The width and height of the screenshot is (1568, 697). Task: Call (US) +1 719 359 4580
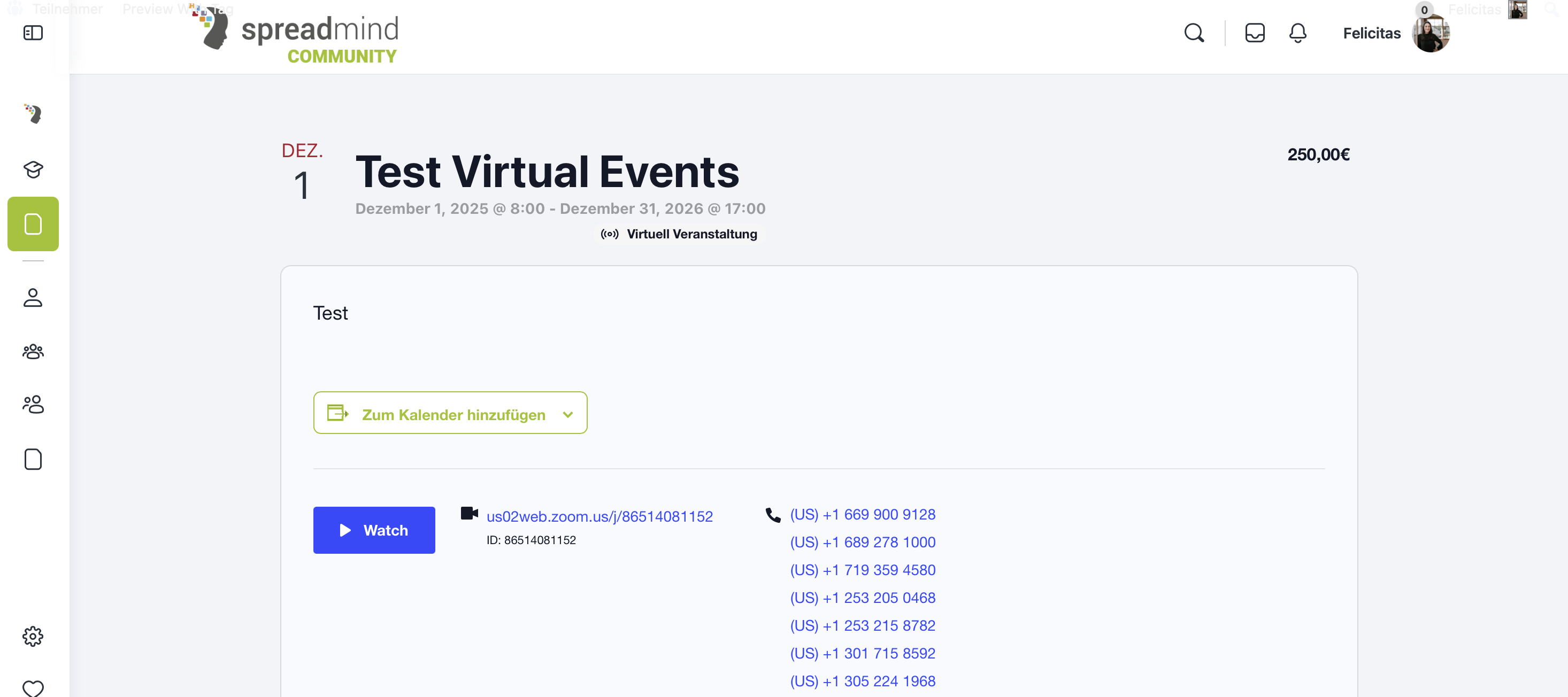click(x=863, y=570)
